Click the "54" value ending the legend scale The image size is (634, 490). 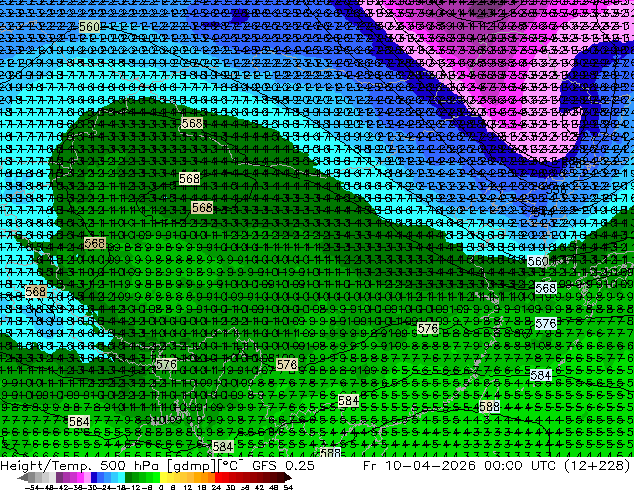[288, 487]
